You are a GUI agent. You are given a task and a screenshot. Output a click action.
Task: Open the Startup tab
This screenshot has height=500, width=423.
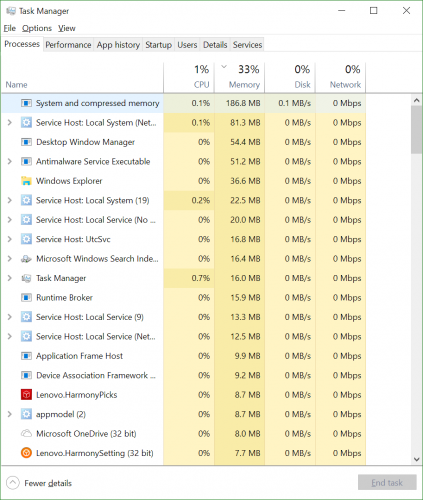pos(158,45)
